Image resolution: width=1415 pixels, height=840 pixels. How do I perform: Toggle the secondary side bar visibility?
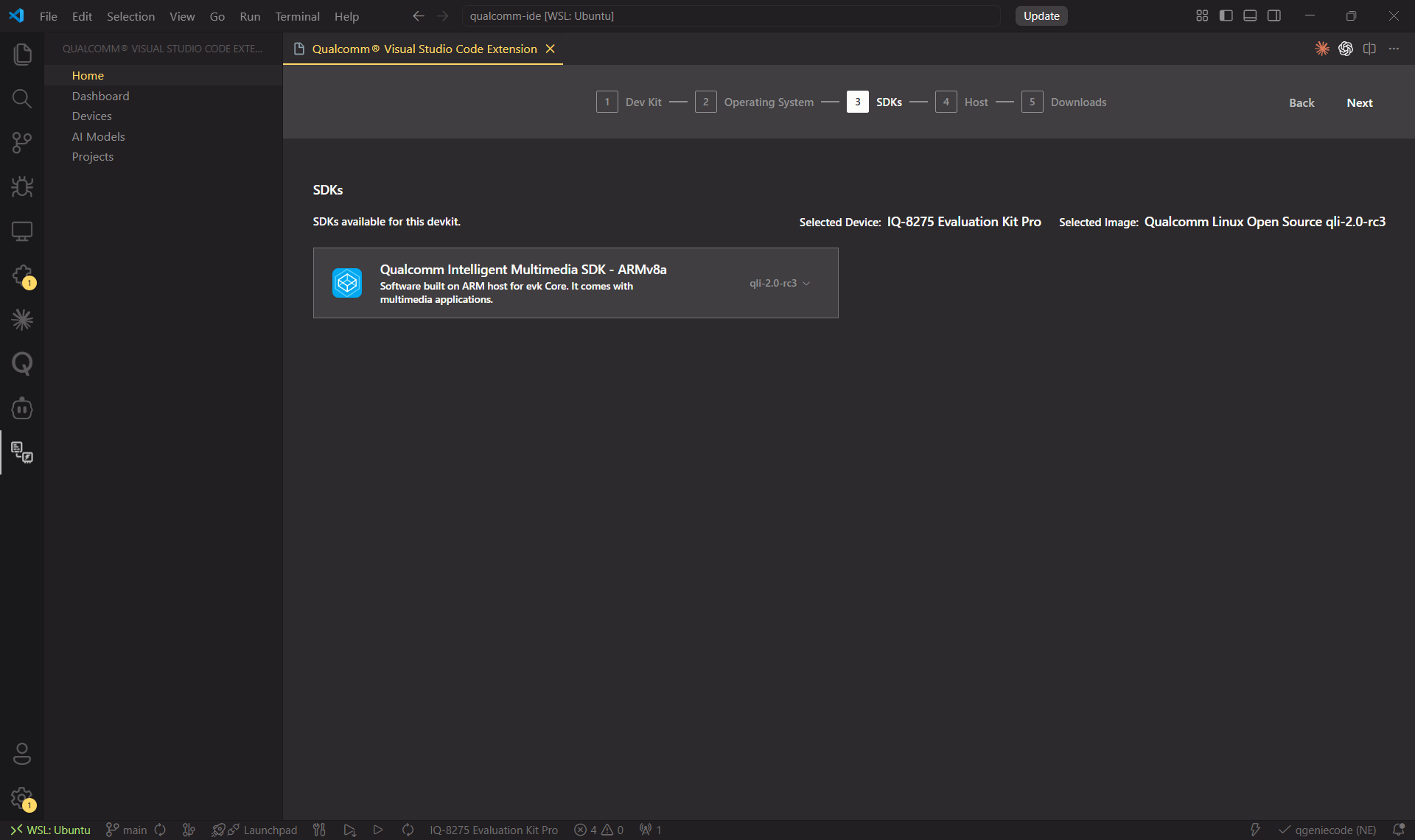point(1273,15)
